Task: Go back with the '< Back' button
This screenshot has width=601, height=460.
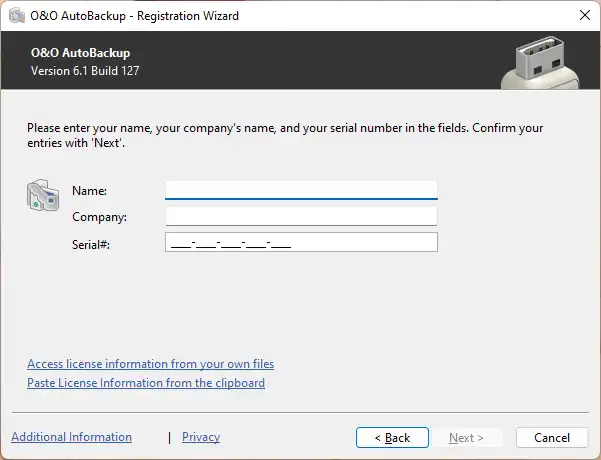Action: coord(392,437)
